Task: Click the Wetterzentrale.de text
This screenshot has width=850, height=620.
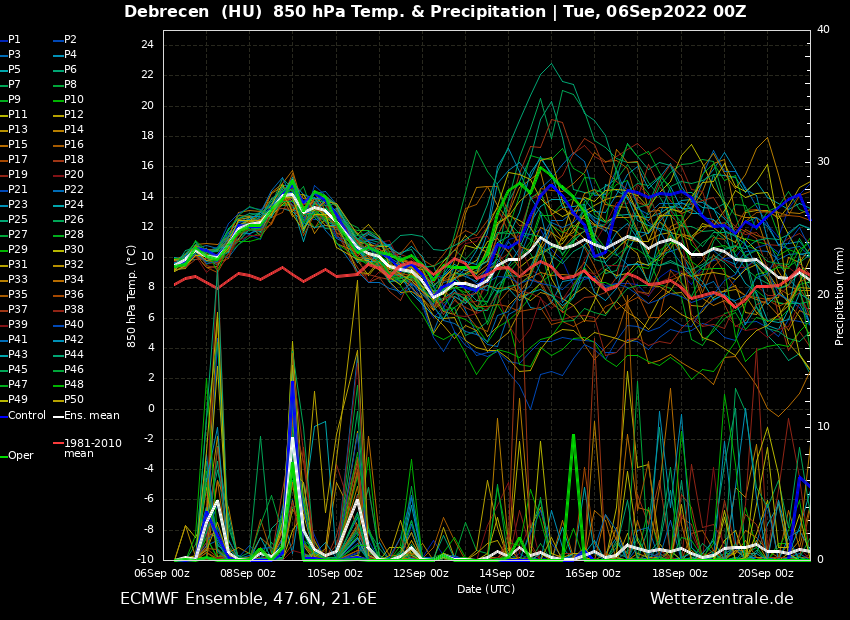Action: pyautogui.click(x=721, y=599)
